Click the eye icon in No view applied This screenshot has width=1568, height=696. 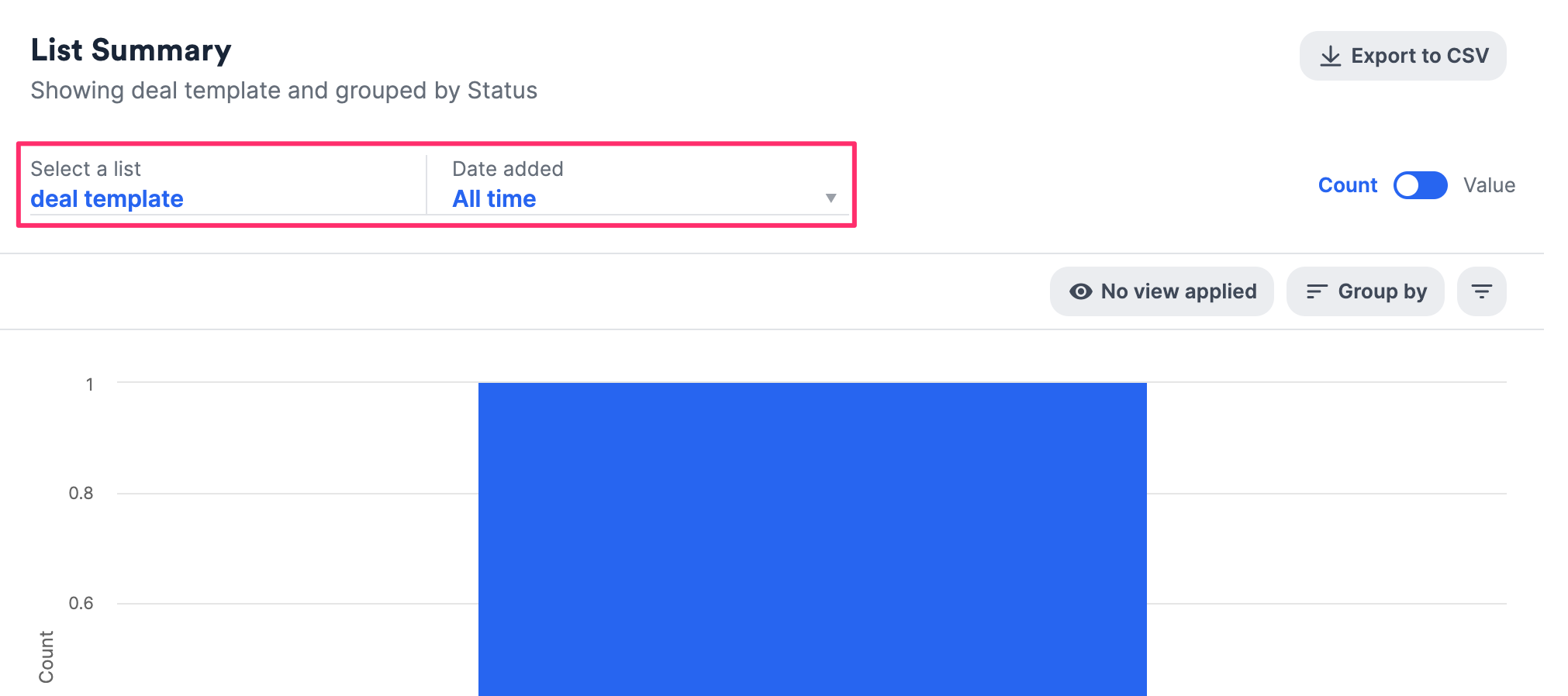[1080, 291]
